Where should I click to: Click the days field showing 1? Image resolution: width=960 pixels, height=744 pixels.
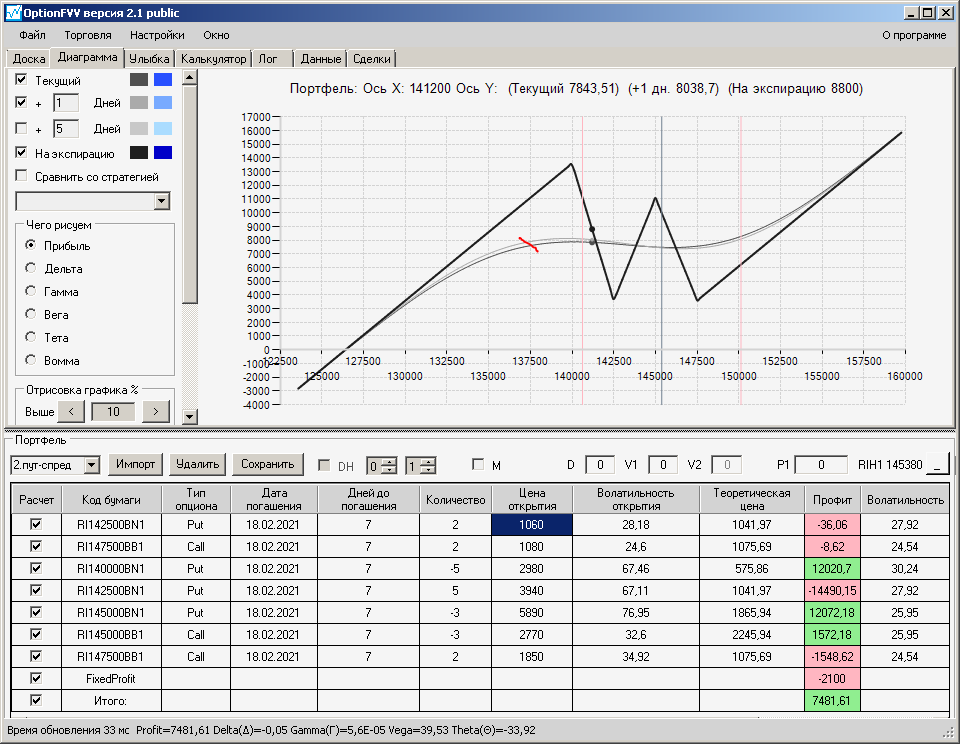pyautogui.click(x=66, y=103)
